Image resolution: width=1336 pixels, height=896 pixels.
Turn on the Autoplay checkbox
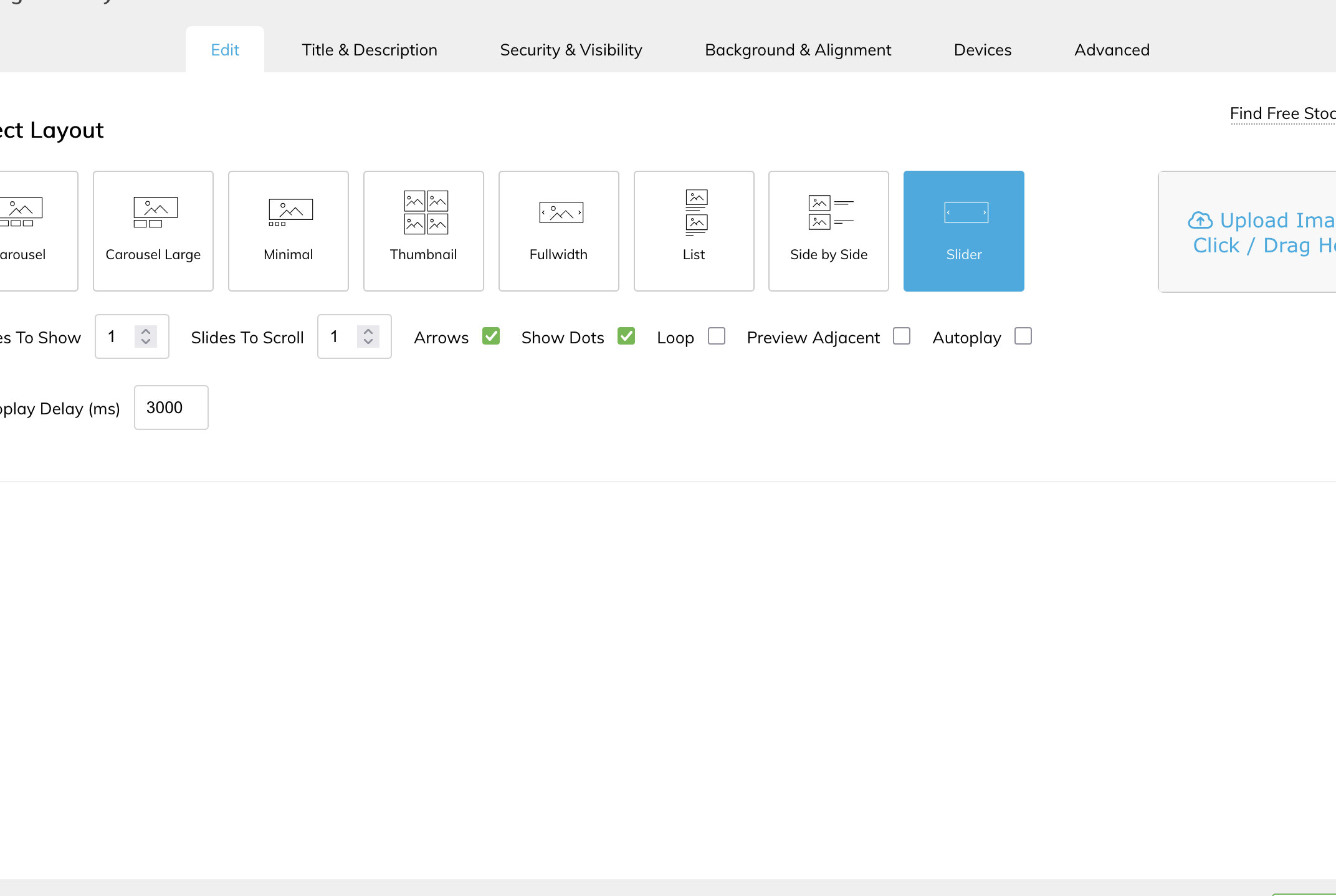[1023, 336]
